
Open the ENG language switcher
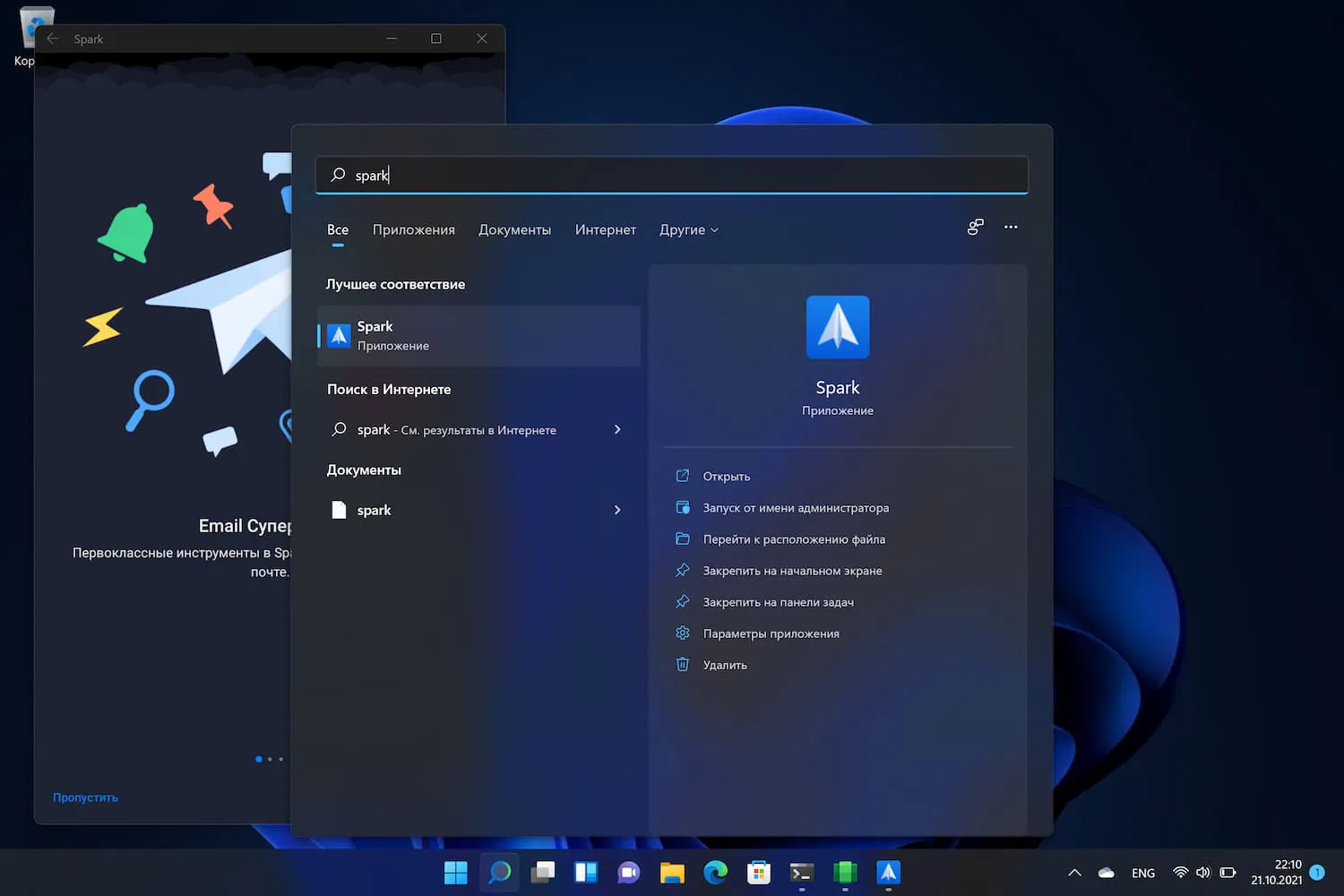(x=1143, y=873)
